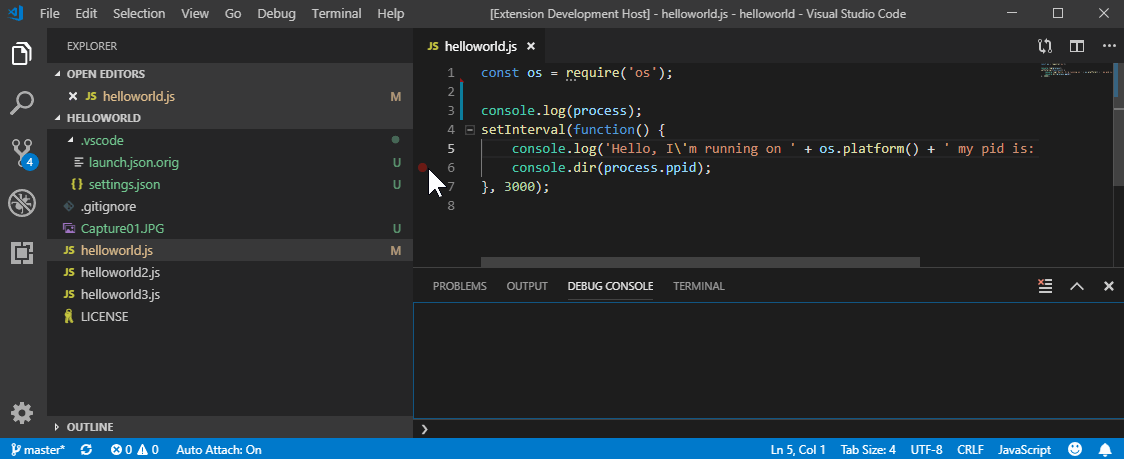Screen dimensions: 1124x459
Task: Open the Manage gear icon
Action: [x=22, y=413]
